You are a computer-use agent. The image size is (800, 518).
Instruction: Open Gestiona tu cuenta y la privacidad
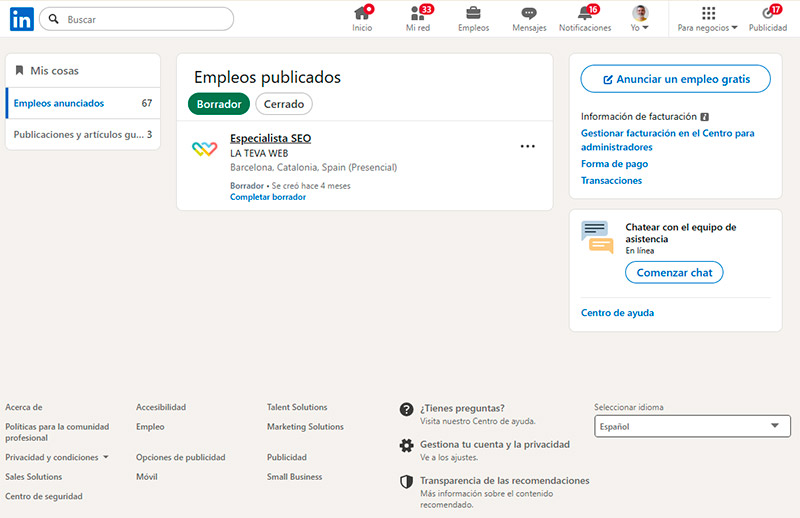pyautogui.click(x=495, y=445)
